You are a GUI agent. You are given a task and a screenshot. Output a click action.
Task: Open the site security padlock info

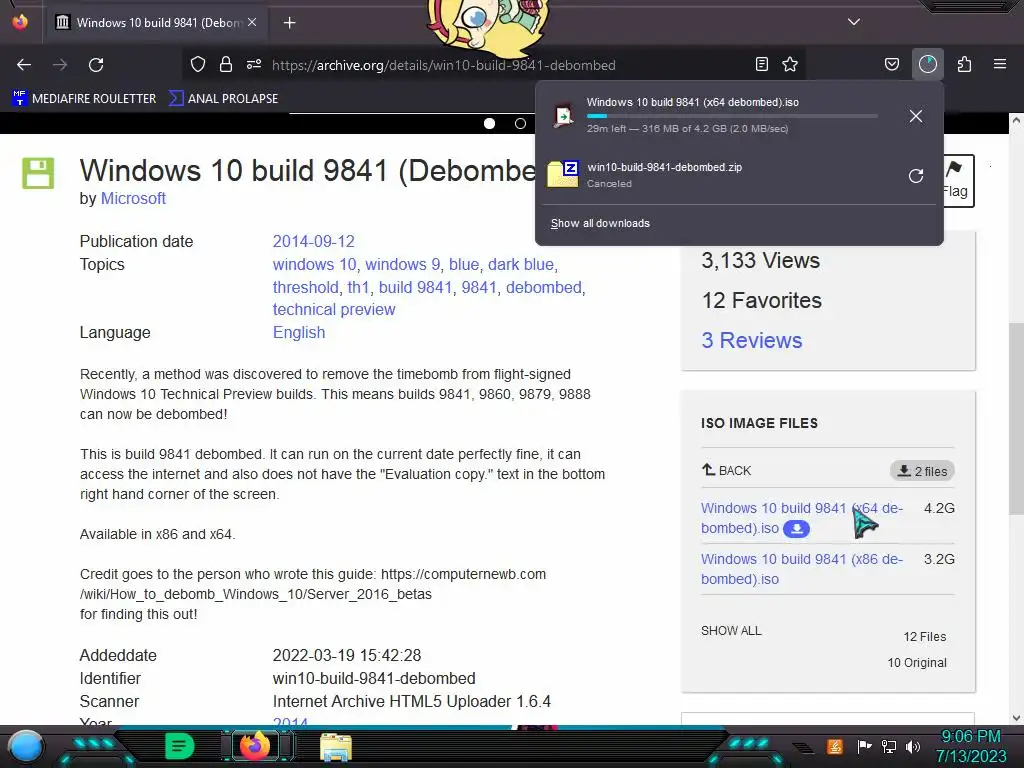pyautogui.click(x=226, y=64)
